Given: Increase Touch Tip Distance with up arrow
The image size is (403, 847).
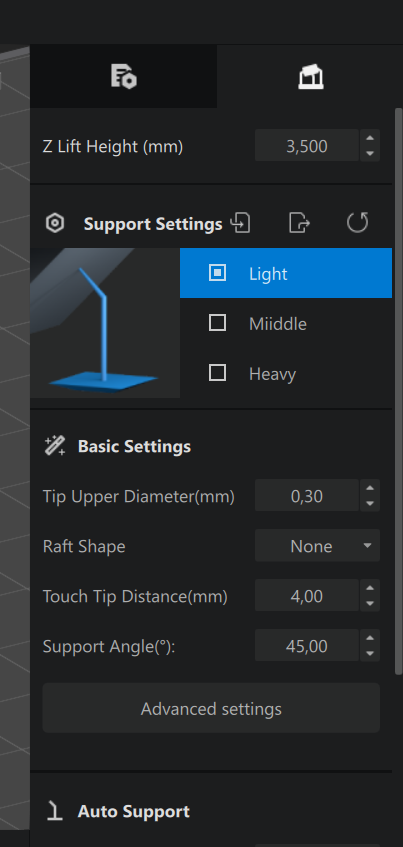Looking at the screenshot, I should pyautogui.click(x=370, y=588).
